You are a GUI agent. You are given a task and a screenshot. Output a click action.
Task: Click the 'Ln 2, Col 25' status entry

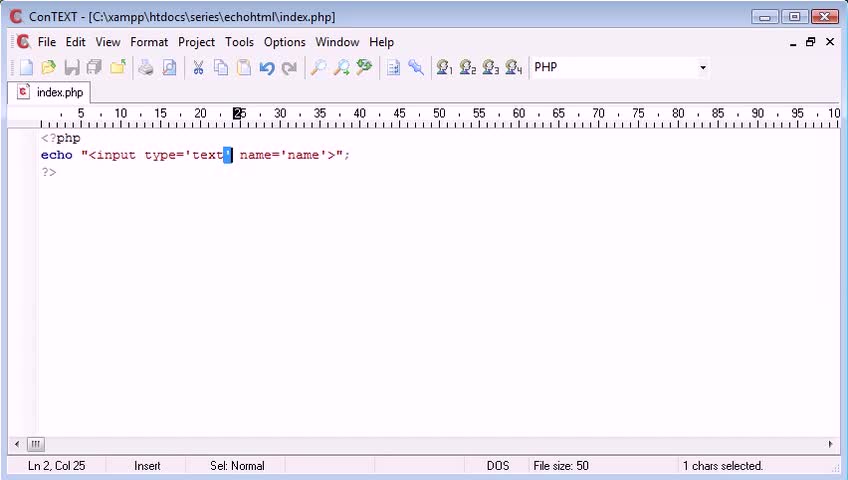tap(57, 465)
